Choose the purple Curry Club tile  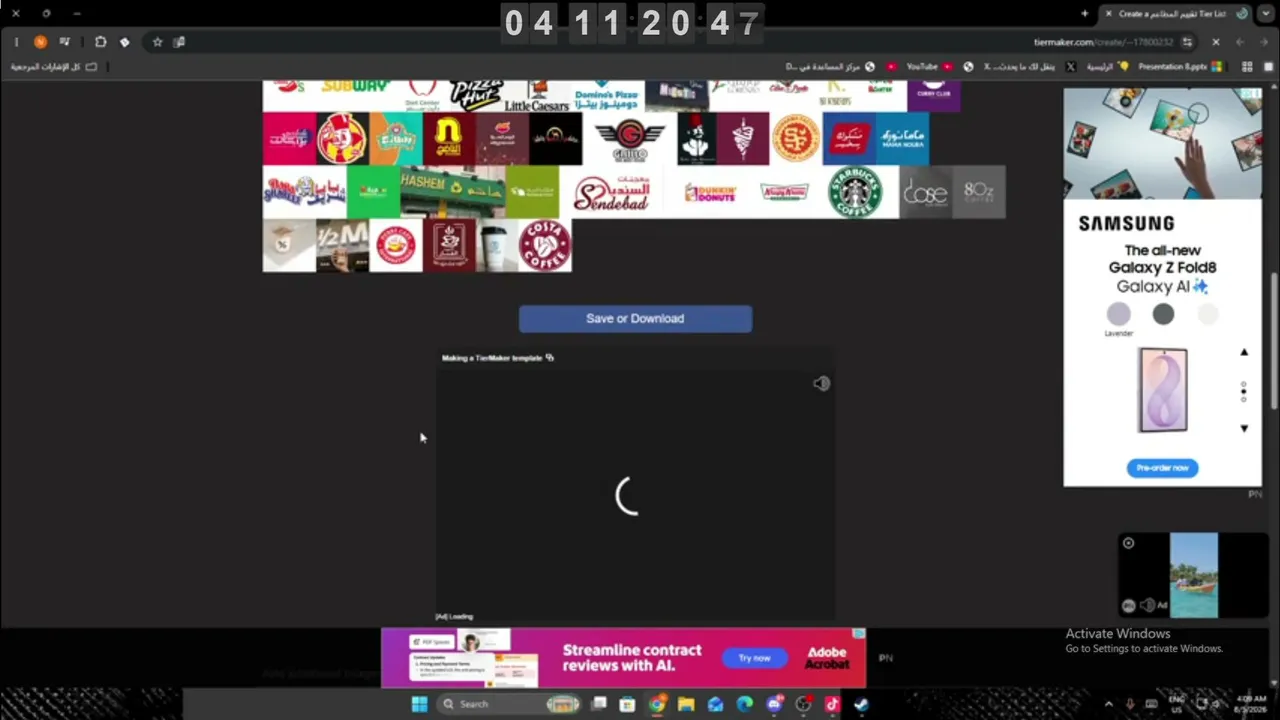934,95
